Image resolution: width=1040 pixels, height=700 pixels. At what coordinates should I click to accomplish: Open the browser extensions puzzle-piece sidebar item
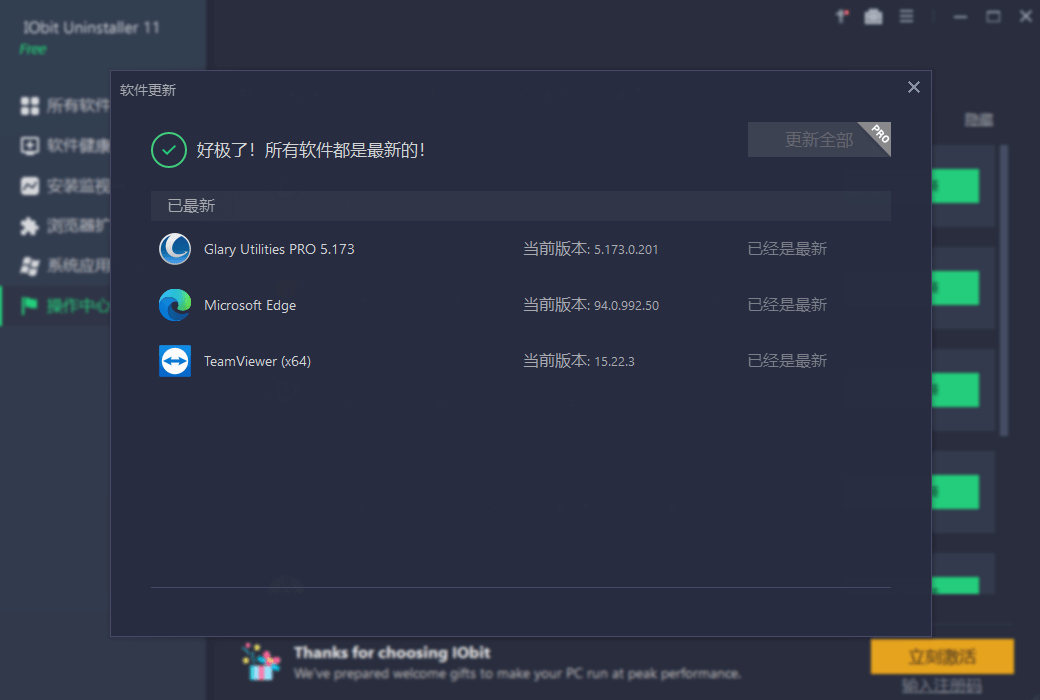pyautogui.click(x=64, y=226)
